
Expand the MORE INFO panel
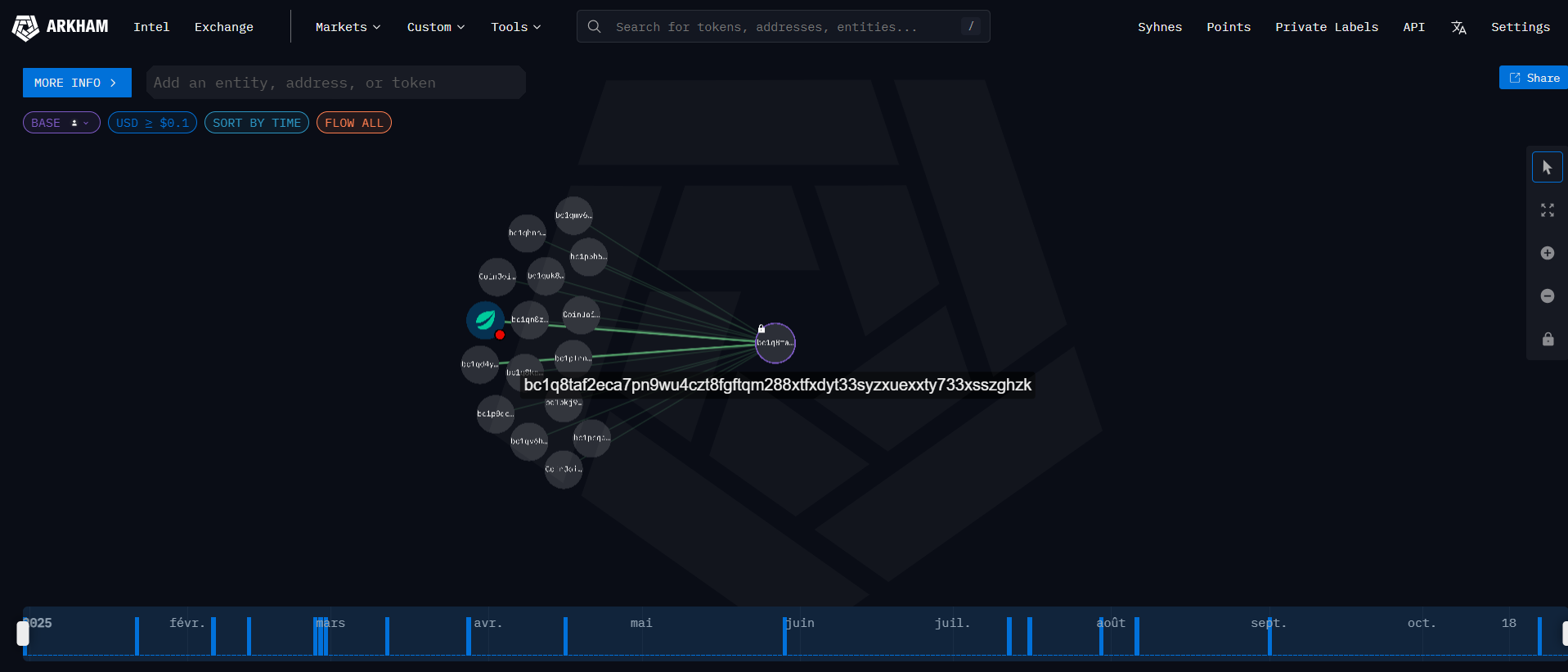coord(77,83)
